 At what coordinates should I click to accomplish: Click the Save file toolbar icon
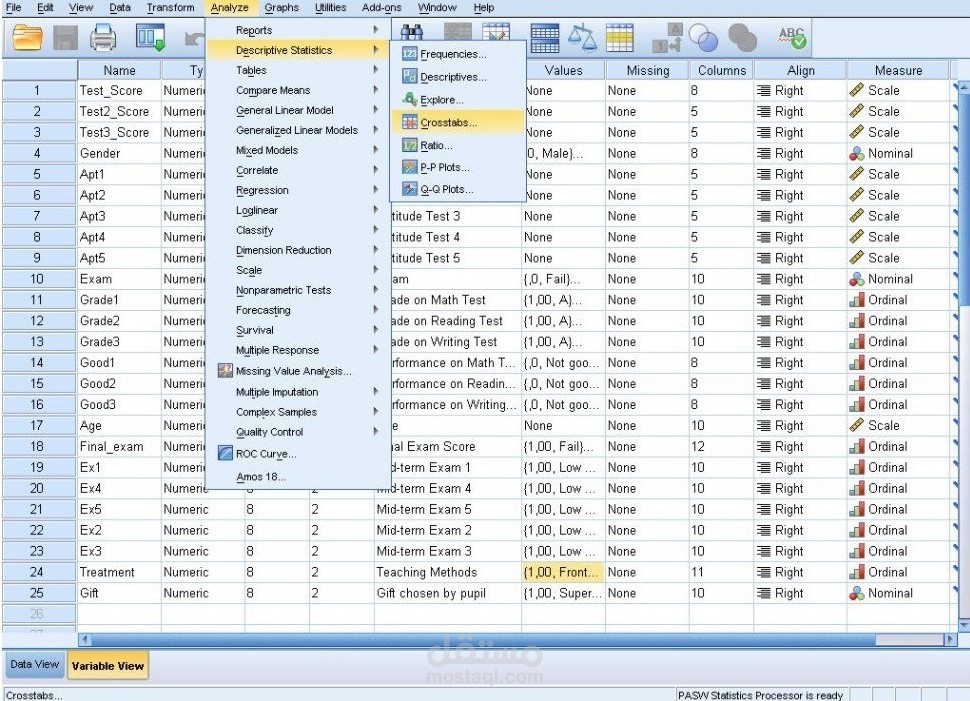[x=66, y=38]
